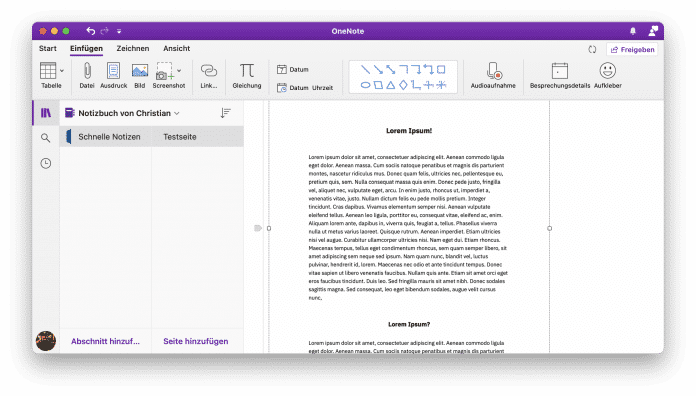Viewport: 696px width, 396px height.
Task: Open the Ansicht tab
Action: click(x=177, y=48)
